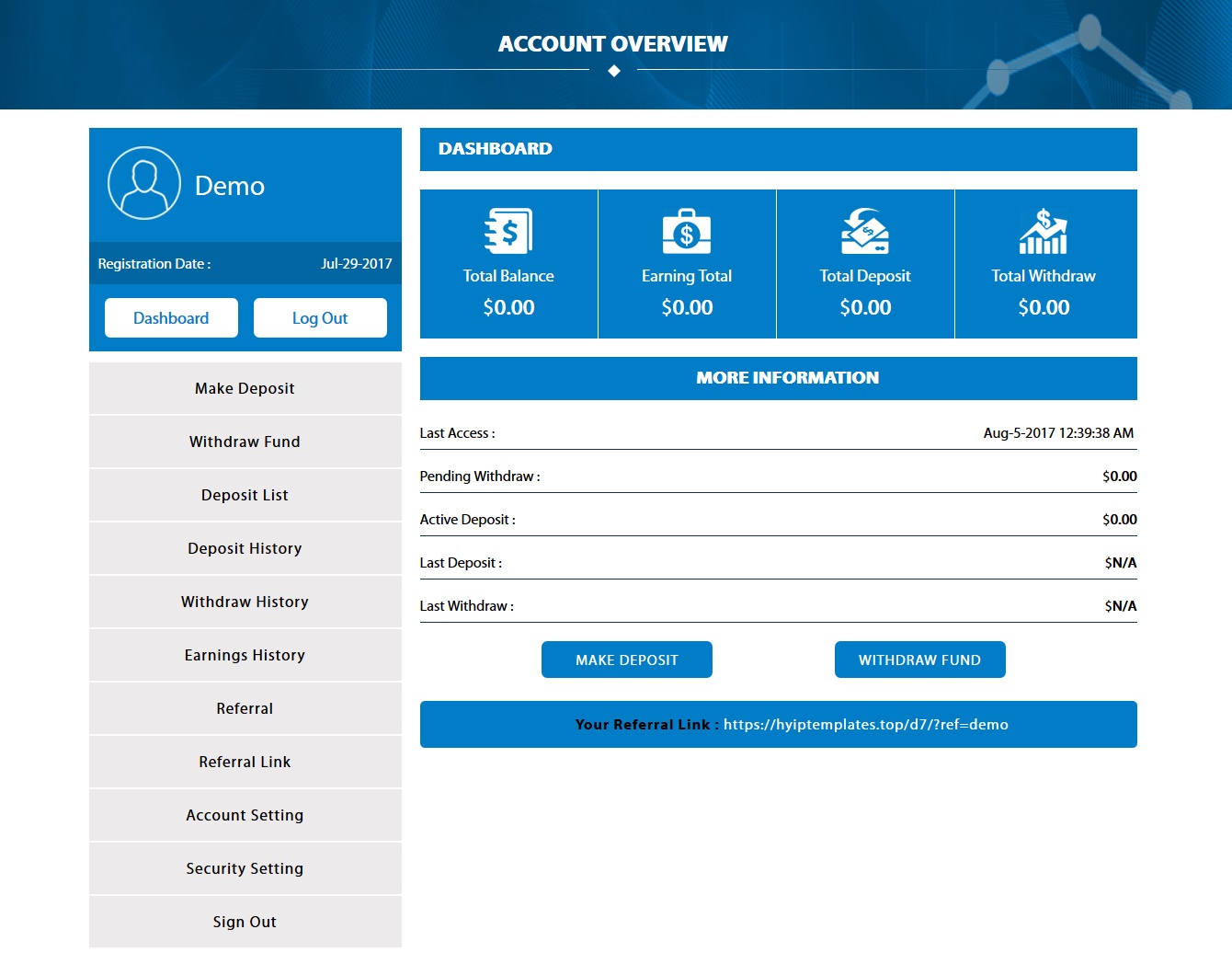Click the Total Withdraw chart icon
This screenshot has height=964, width=1232.
click(1044, 231)
